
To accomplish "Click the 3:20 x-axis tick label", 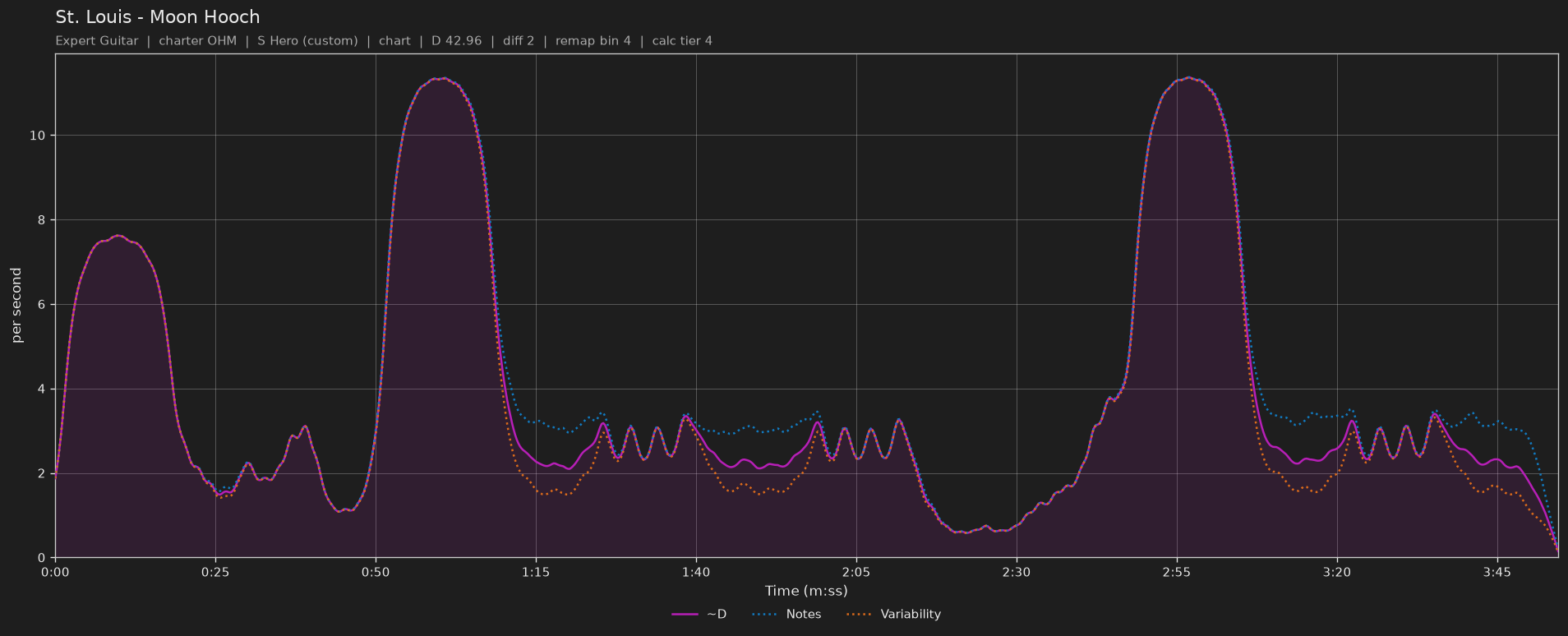I will pos(1337,572).
